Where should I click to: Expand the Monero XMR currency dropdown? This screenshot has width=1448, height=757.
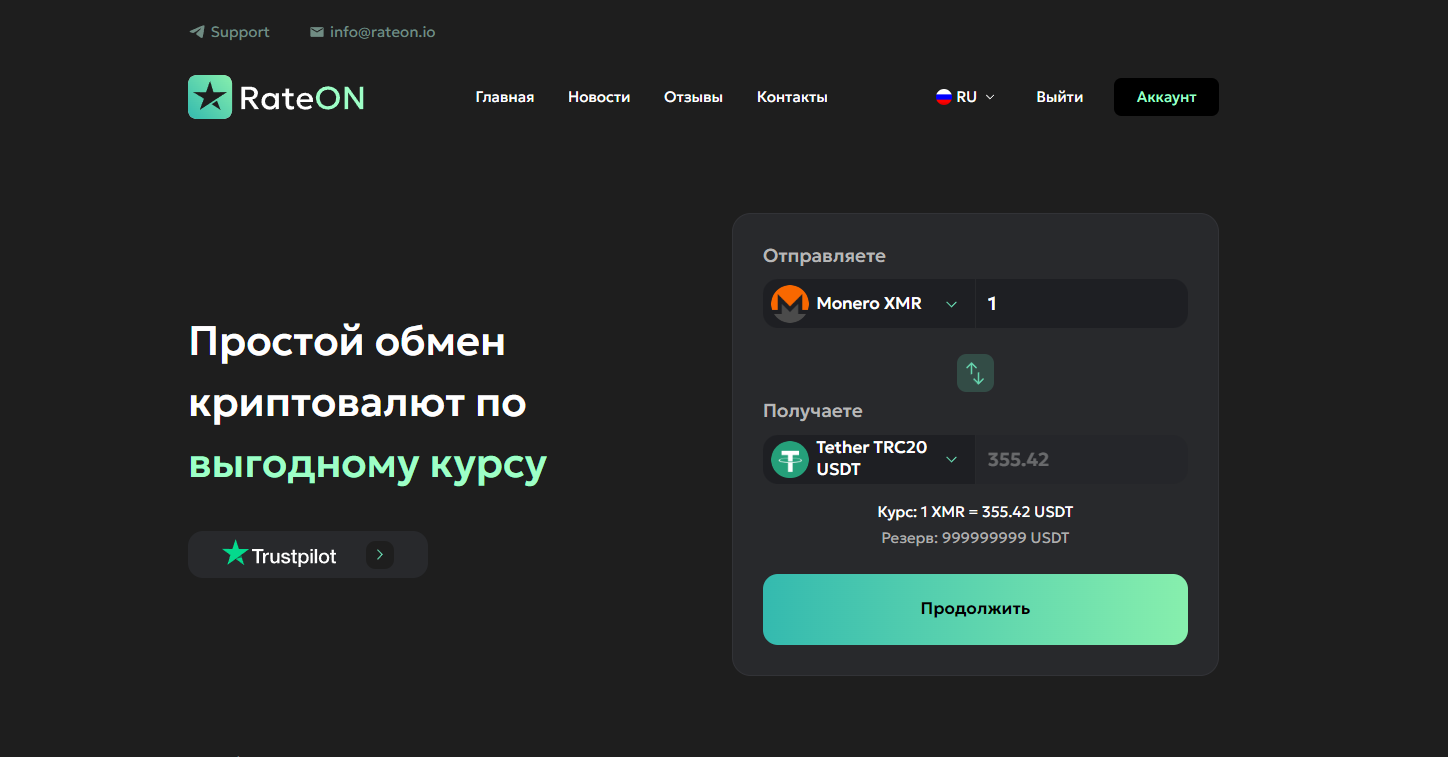[x=951, y=304]
